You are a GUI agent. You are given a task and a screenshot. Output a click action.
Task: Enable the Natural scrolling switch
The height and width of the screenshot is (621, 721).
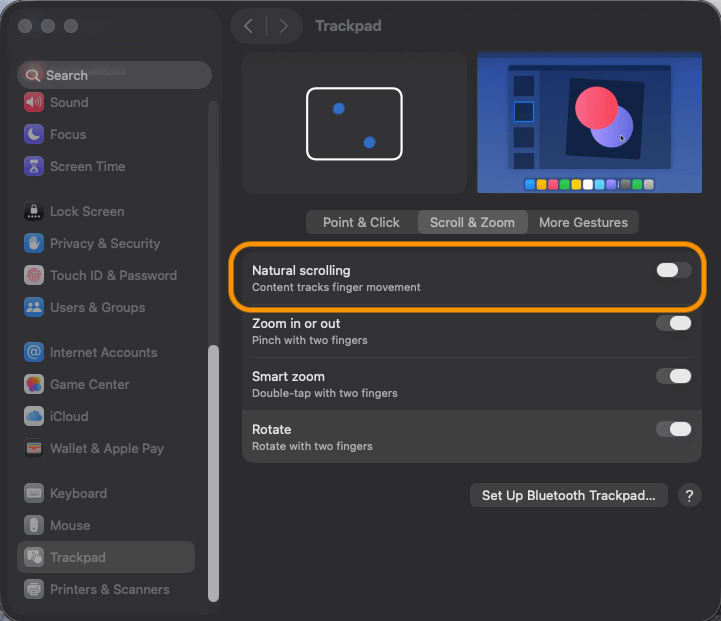674,270
